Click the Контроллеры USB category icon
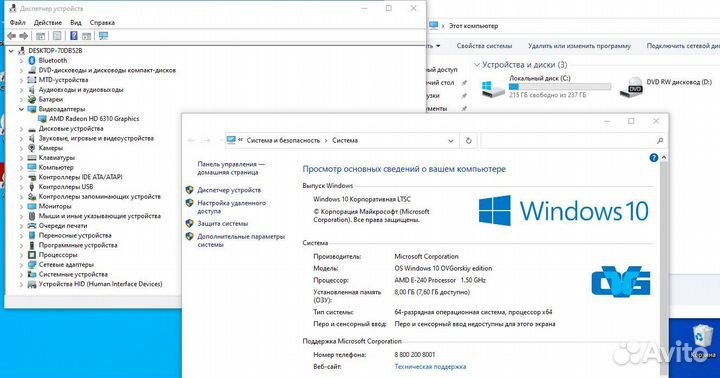Image resolution: width=720 pixels, height=378 pixels. click(x=32, y=187)
